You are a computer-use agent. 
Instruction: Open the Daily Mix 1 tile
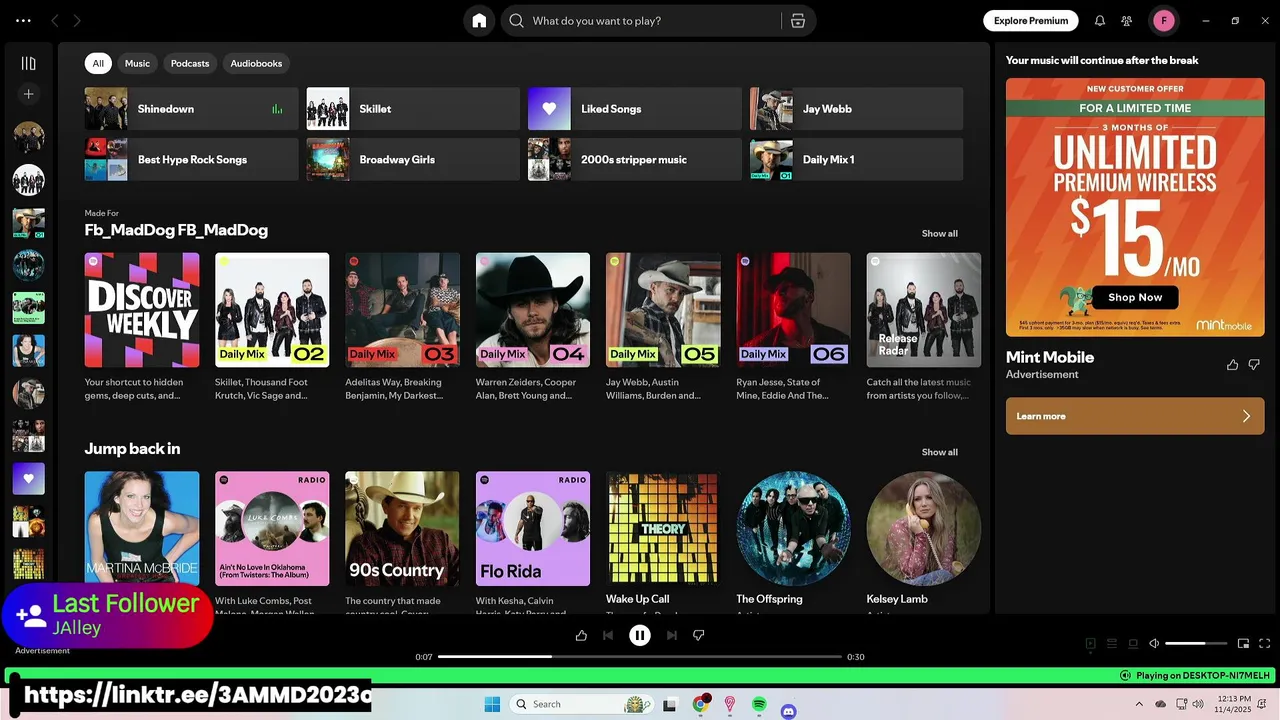pos(857,159)
